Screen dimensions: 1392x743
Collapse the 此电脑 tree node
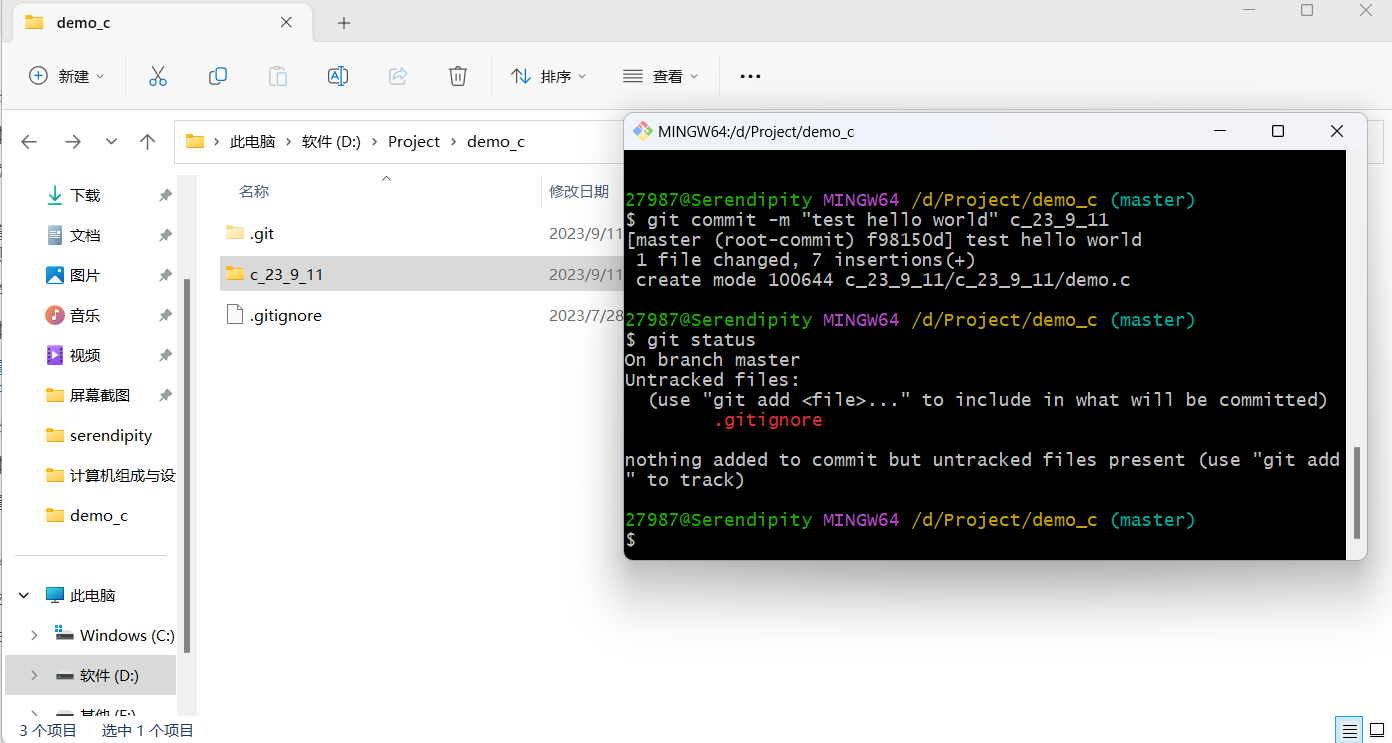click(24, 596)
